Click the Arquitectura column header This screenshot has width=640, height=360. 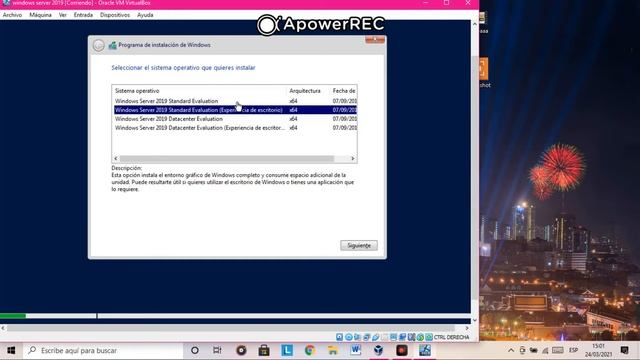(304, 91)
